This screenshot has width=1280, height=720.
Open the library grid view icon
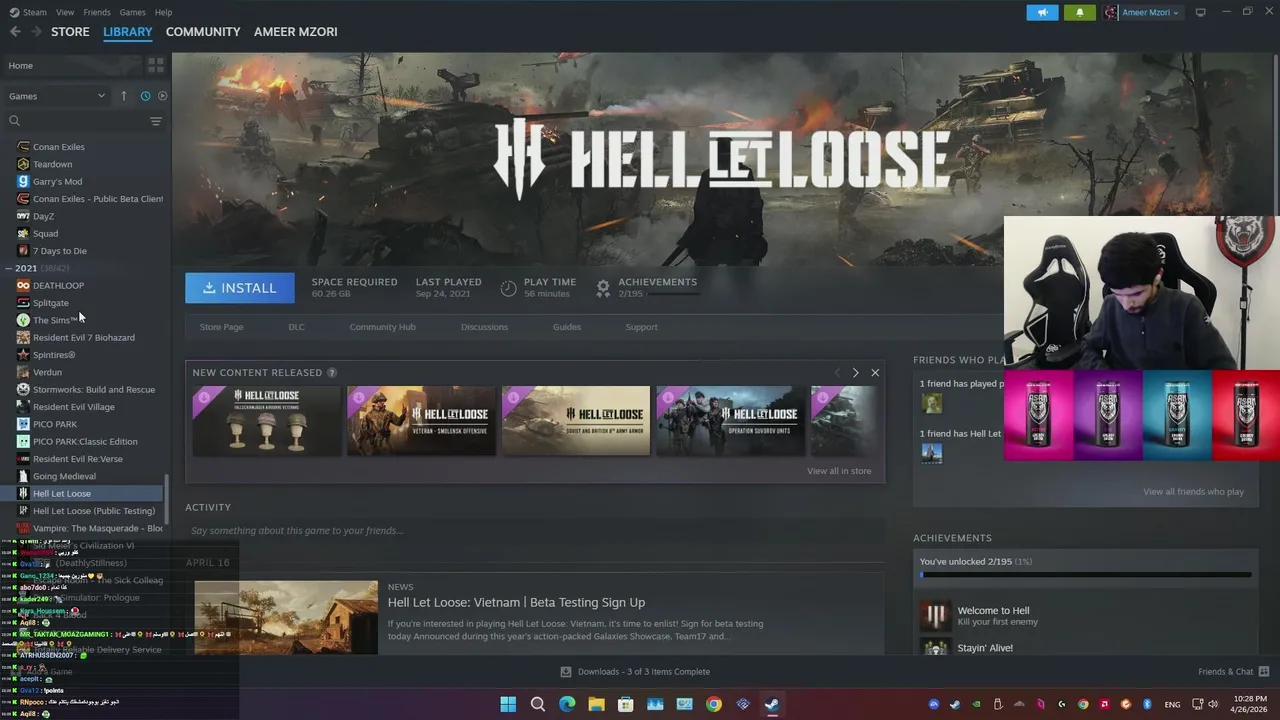point(155,65)
